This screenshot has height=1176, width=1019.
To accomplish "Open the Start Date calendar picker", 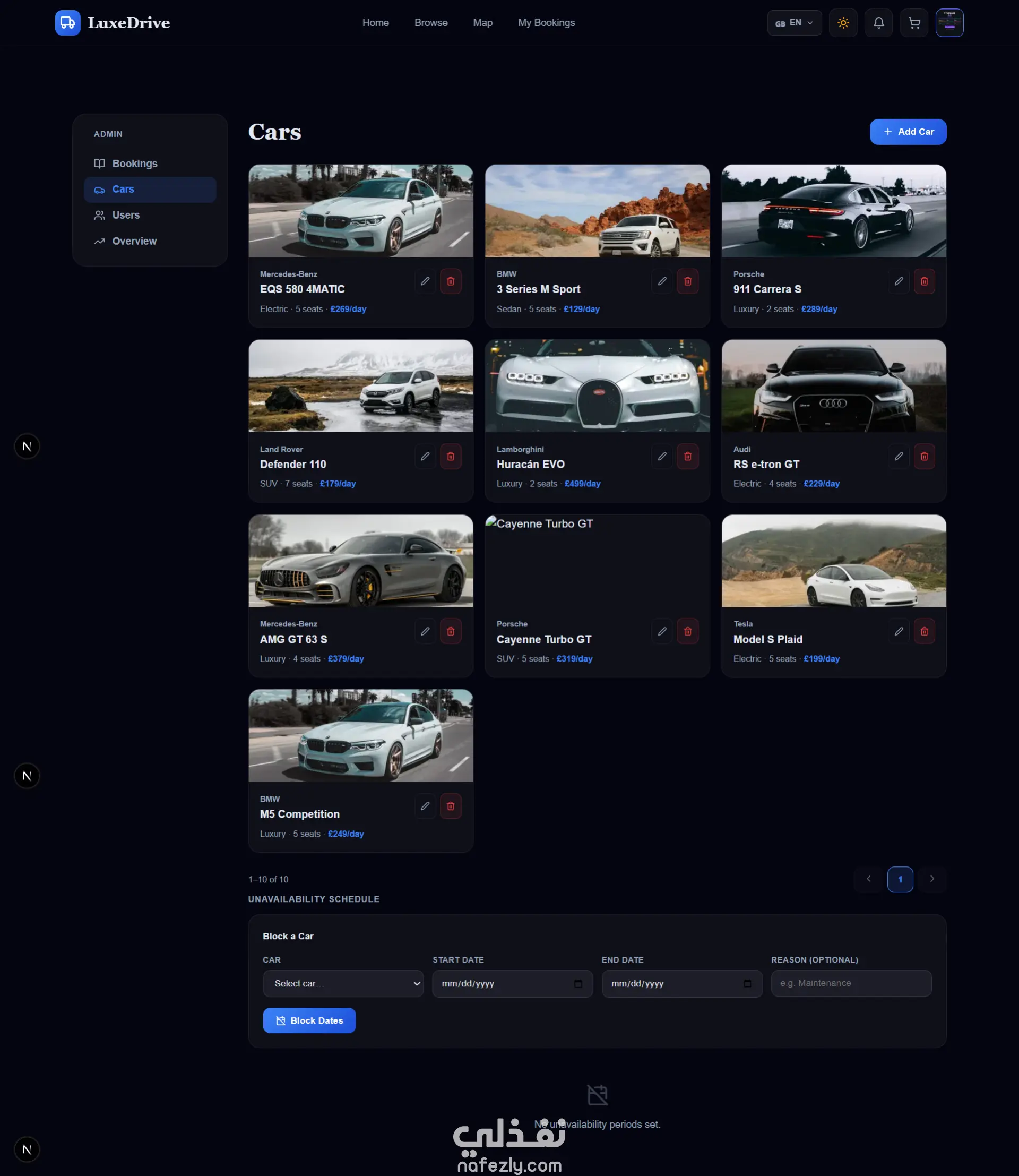I will point(578,984).
